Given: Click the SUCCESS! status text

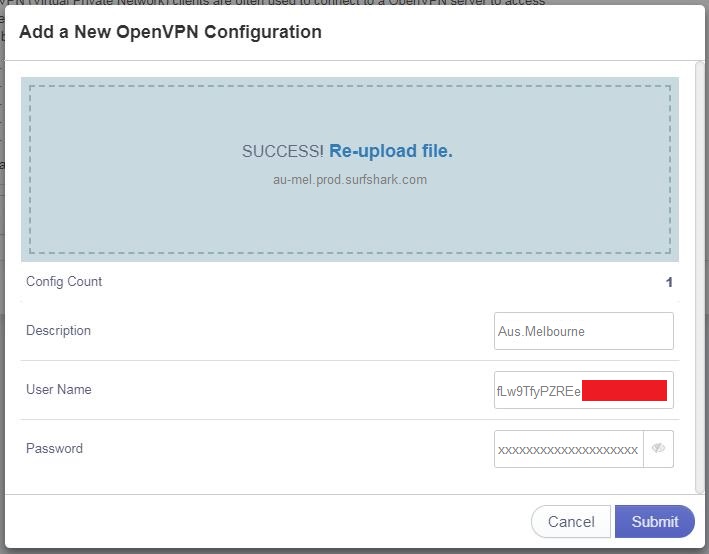Looking at the screenshot, I should pyautogui.click(x=282, y=151).
